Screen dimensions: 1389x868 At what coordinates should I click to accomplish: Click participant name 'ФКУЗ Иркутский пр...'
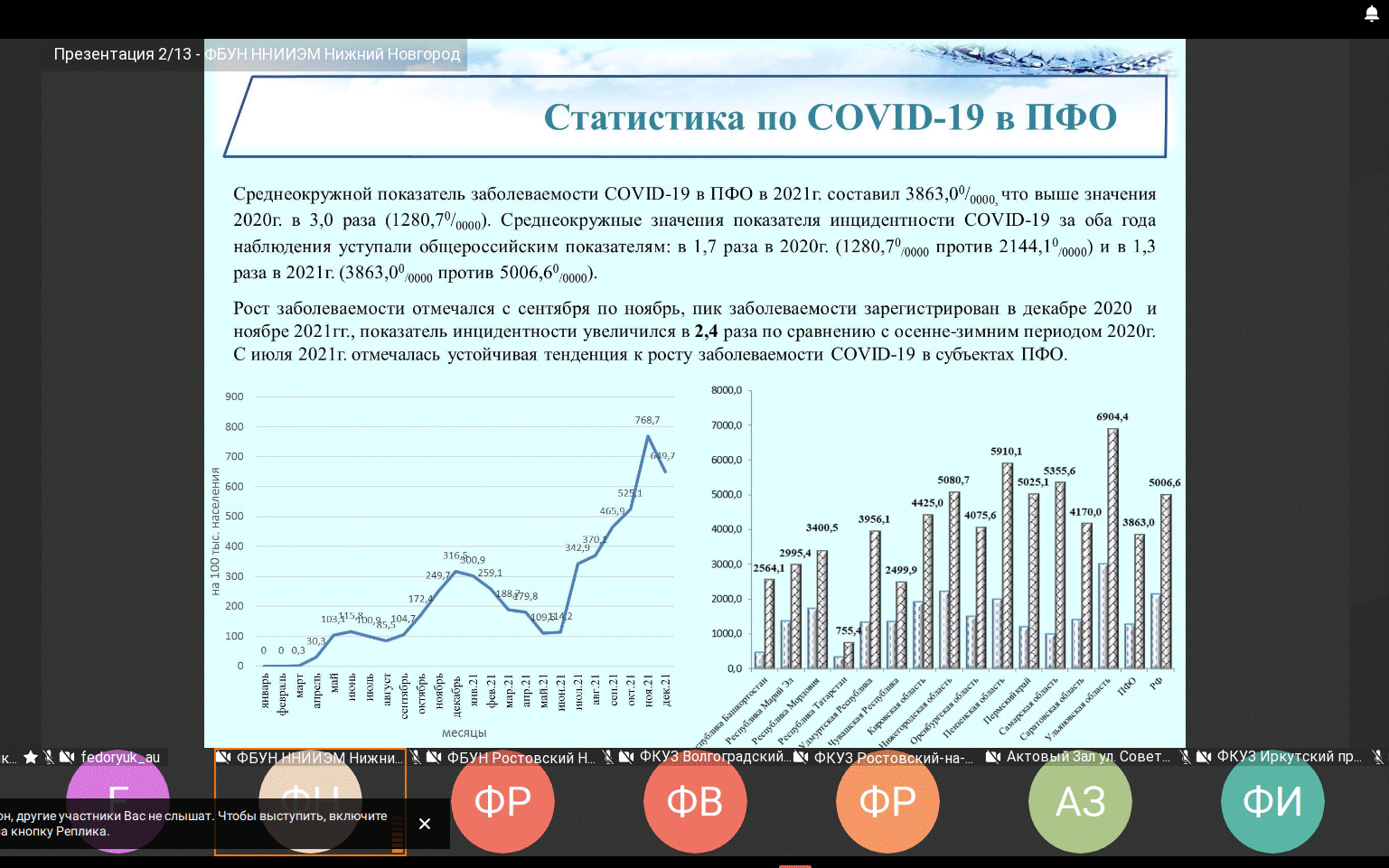tap(1289, 757)
